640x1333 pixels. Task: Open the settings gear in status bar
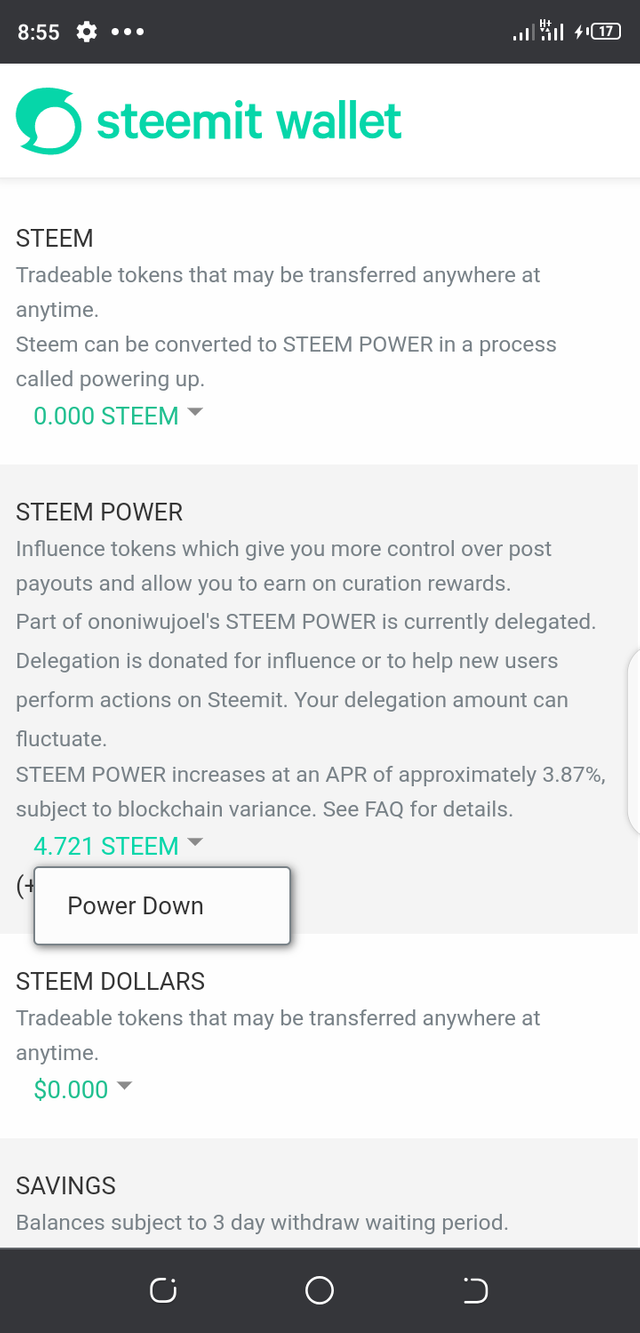[x=87, y=32]
